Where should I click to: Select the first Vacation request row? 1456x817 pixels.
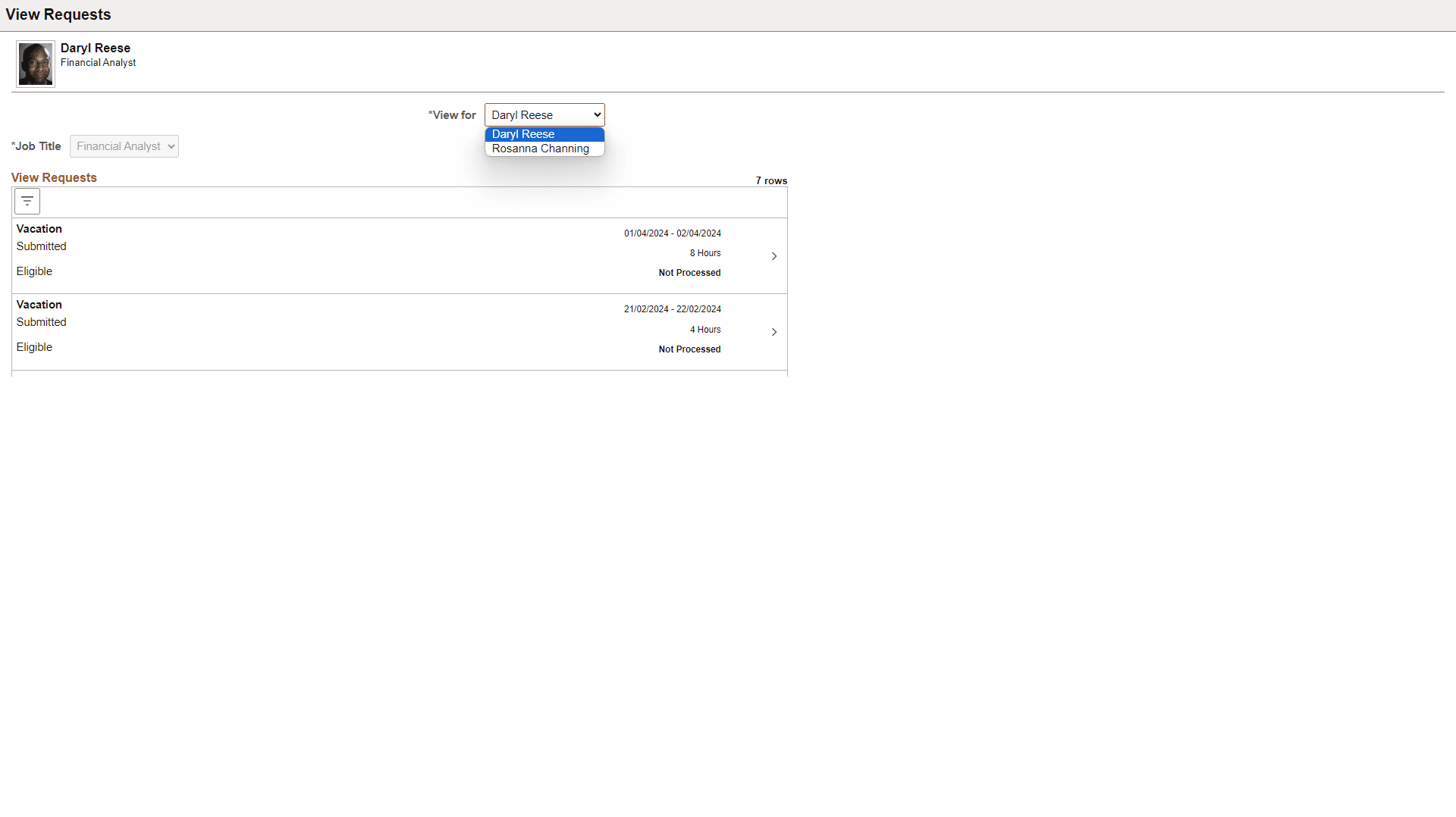[x=379, y=250]
